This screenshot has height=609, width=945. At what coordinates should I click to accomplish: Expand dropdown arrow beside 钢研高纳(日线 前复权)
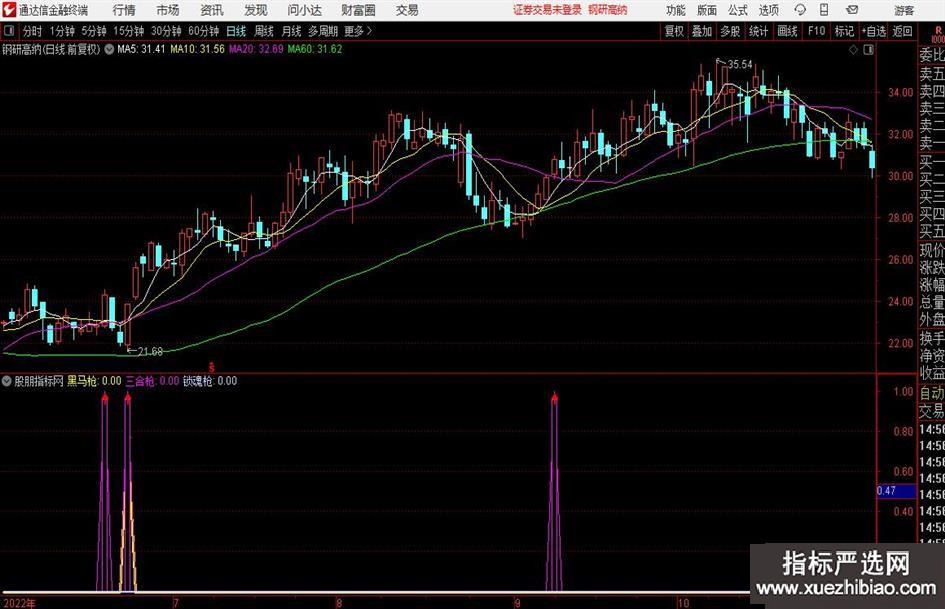point(109,49)
